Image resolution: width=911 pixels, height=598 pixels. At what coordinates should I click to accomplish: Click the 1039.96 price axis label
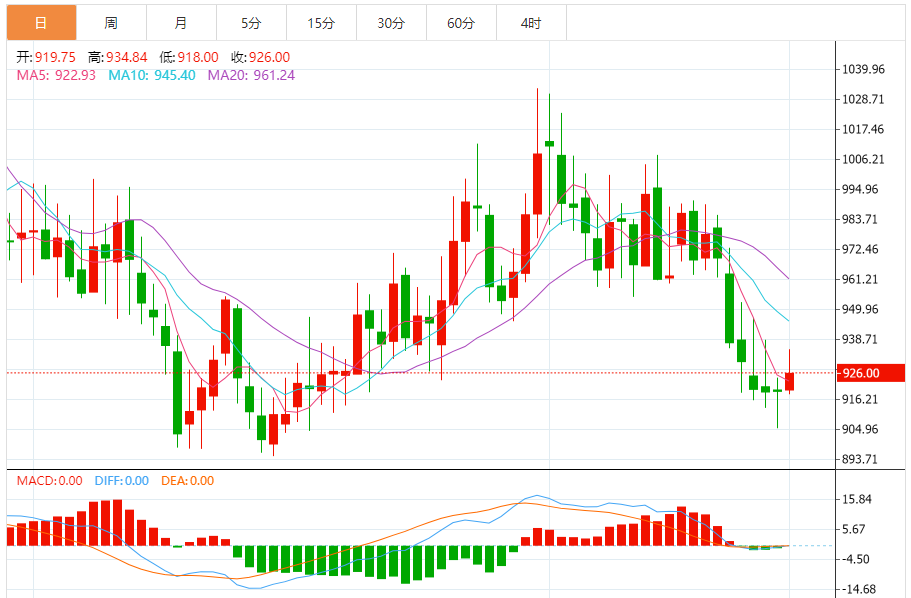click(x=863, y=69)
